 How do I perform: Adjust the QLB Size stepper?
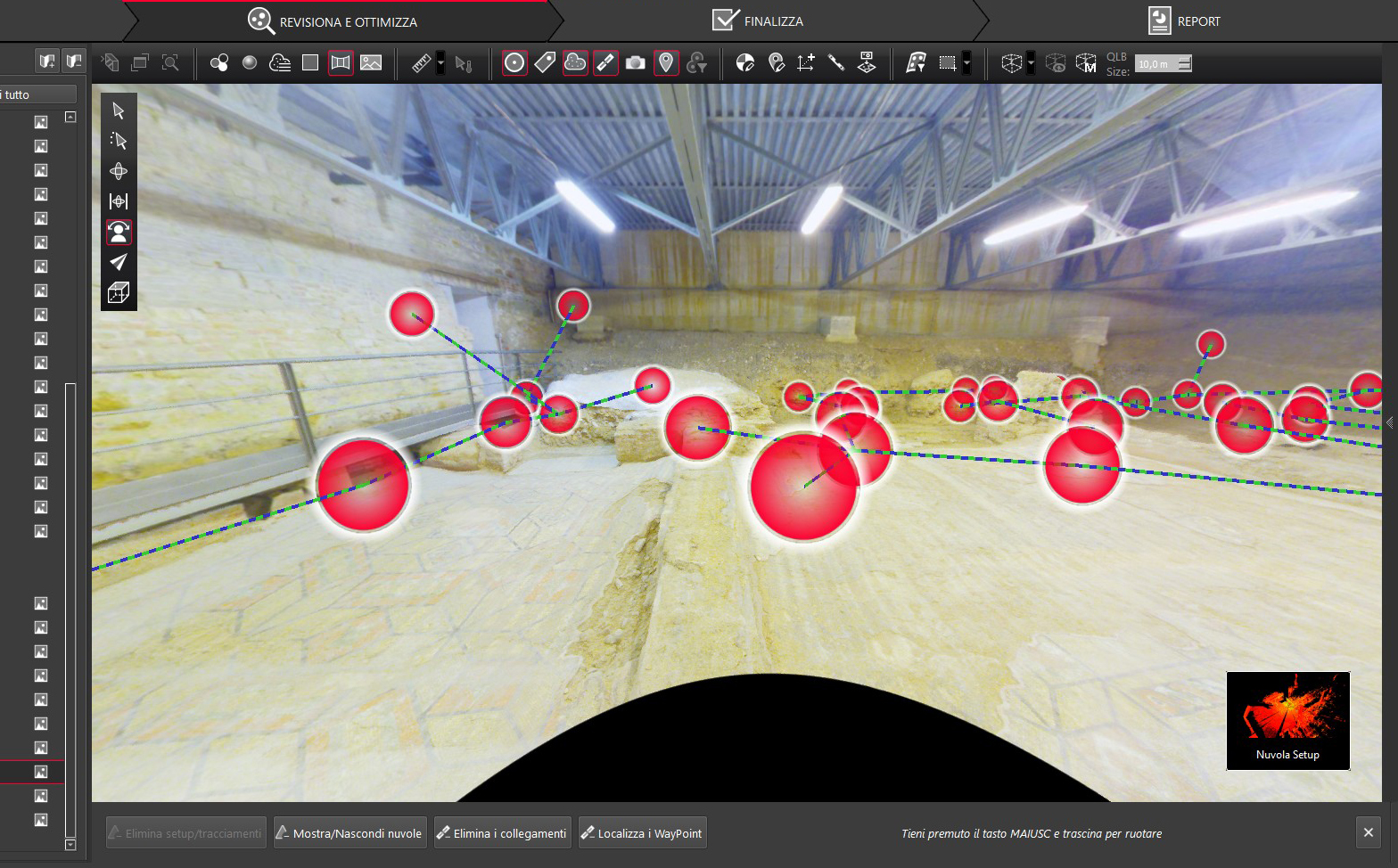(x=1184, y=63)
